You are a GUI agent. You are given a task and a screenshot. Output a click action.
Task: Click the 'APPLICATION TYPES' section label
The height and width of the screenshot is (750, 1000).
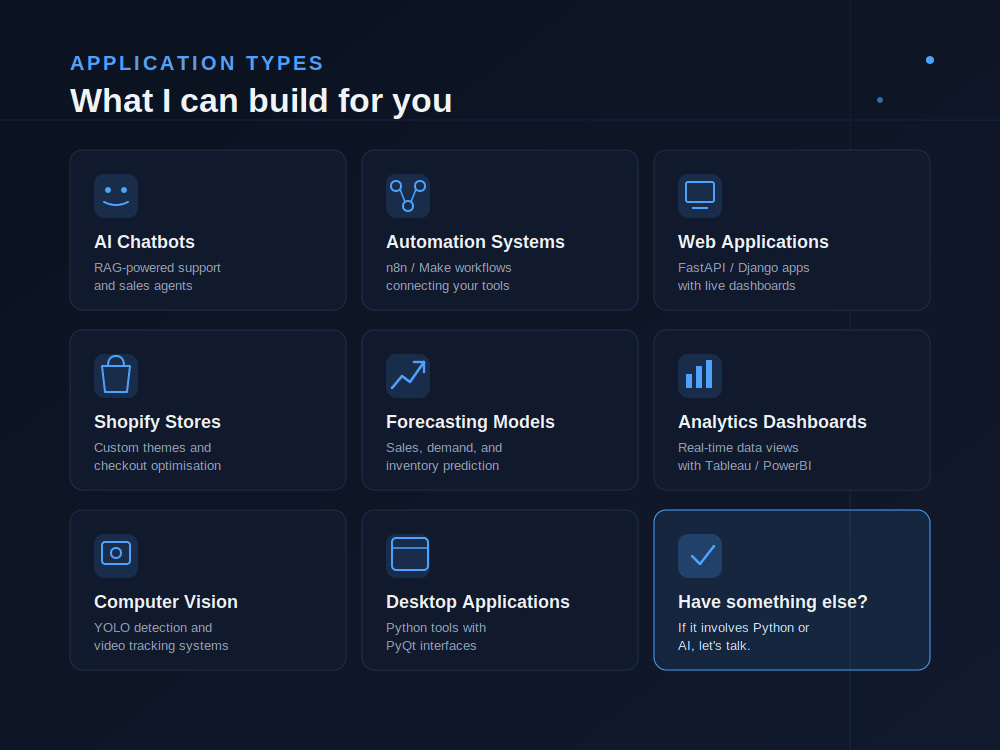click(197, 63)
